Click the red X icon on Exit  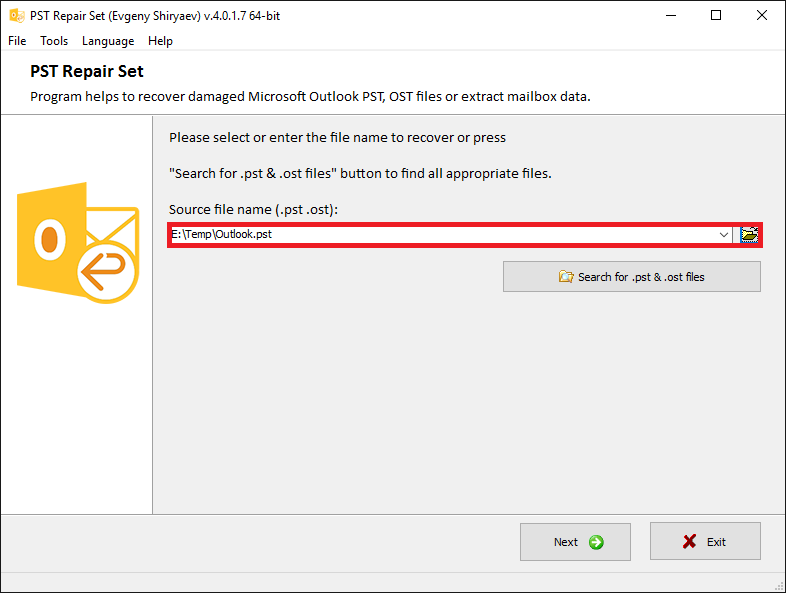pos(689,541)
